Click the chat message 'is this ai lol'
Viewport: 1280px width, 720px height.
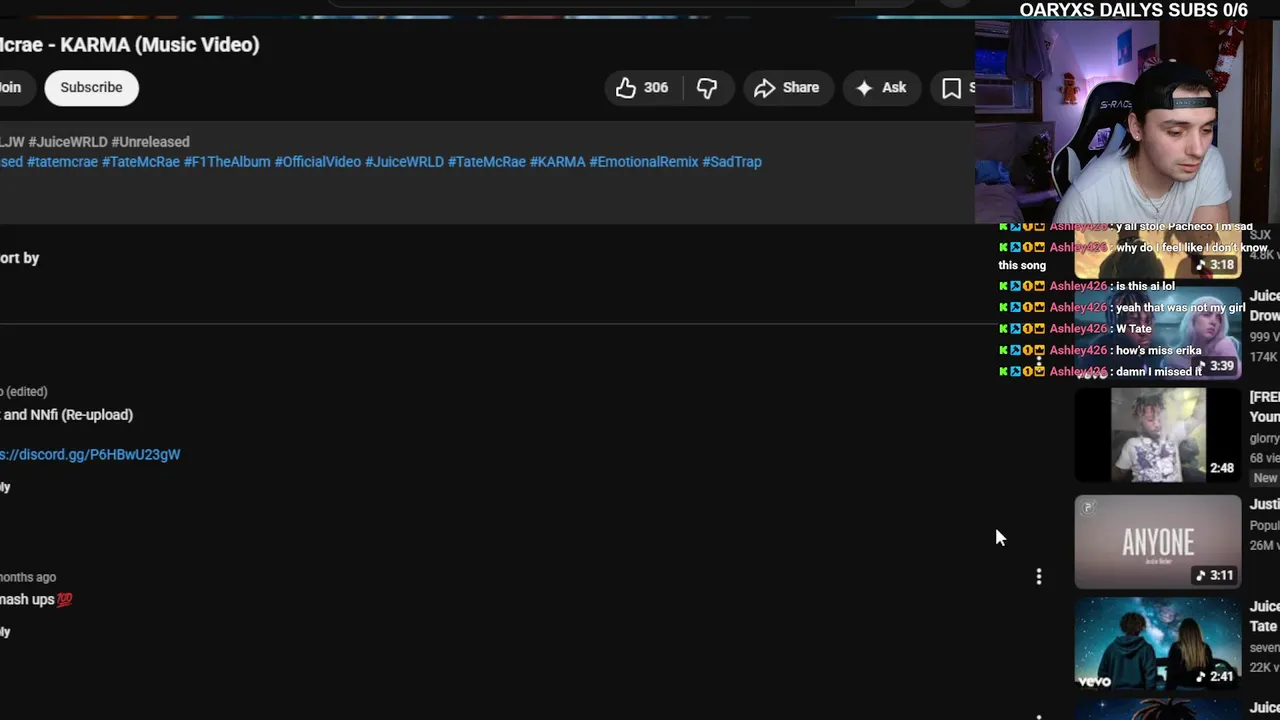[x=1145, y=286]
